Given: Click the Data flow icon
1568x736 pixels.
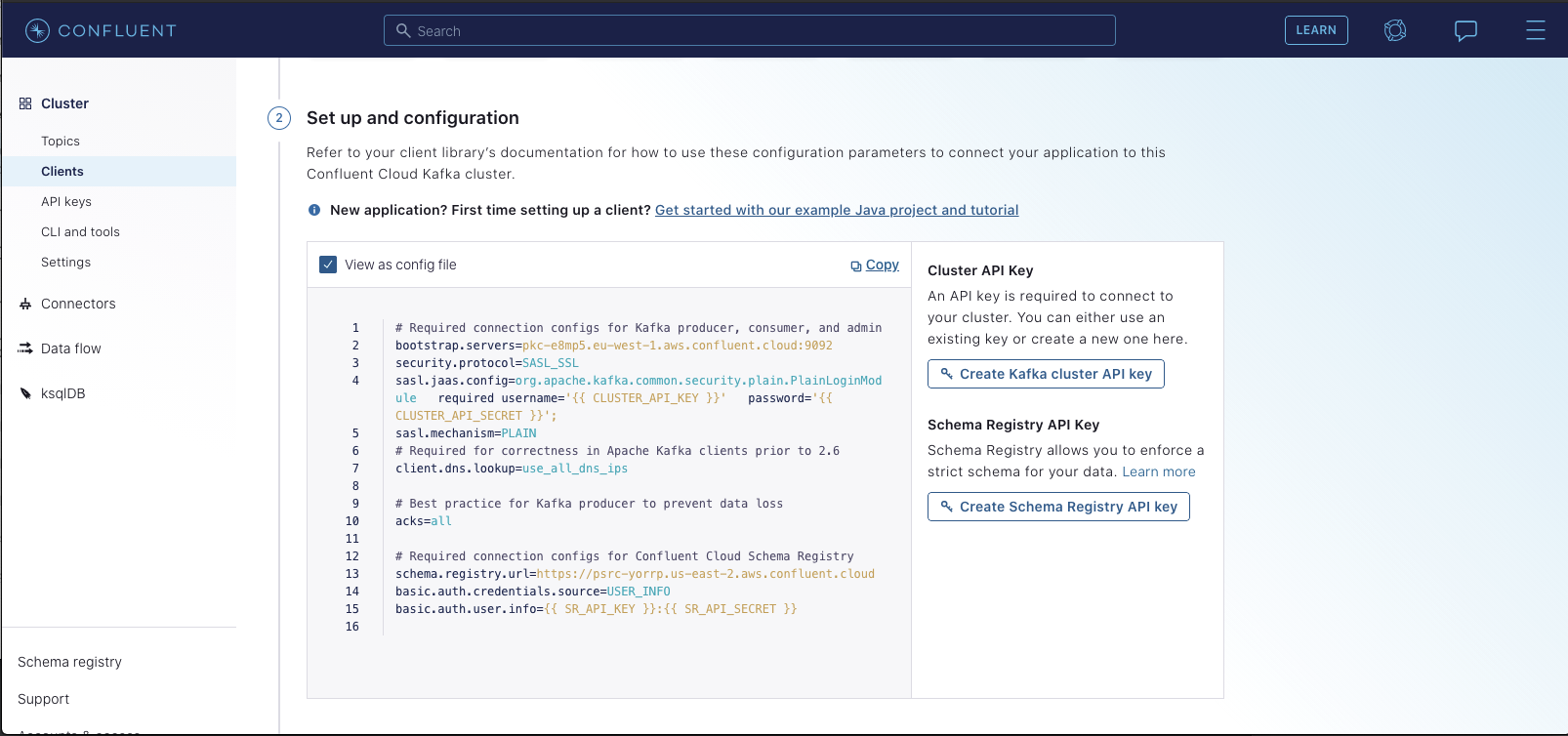Looking at the screenshot, I should click(x=25, y=348).
